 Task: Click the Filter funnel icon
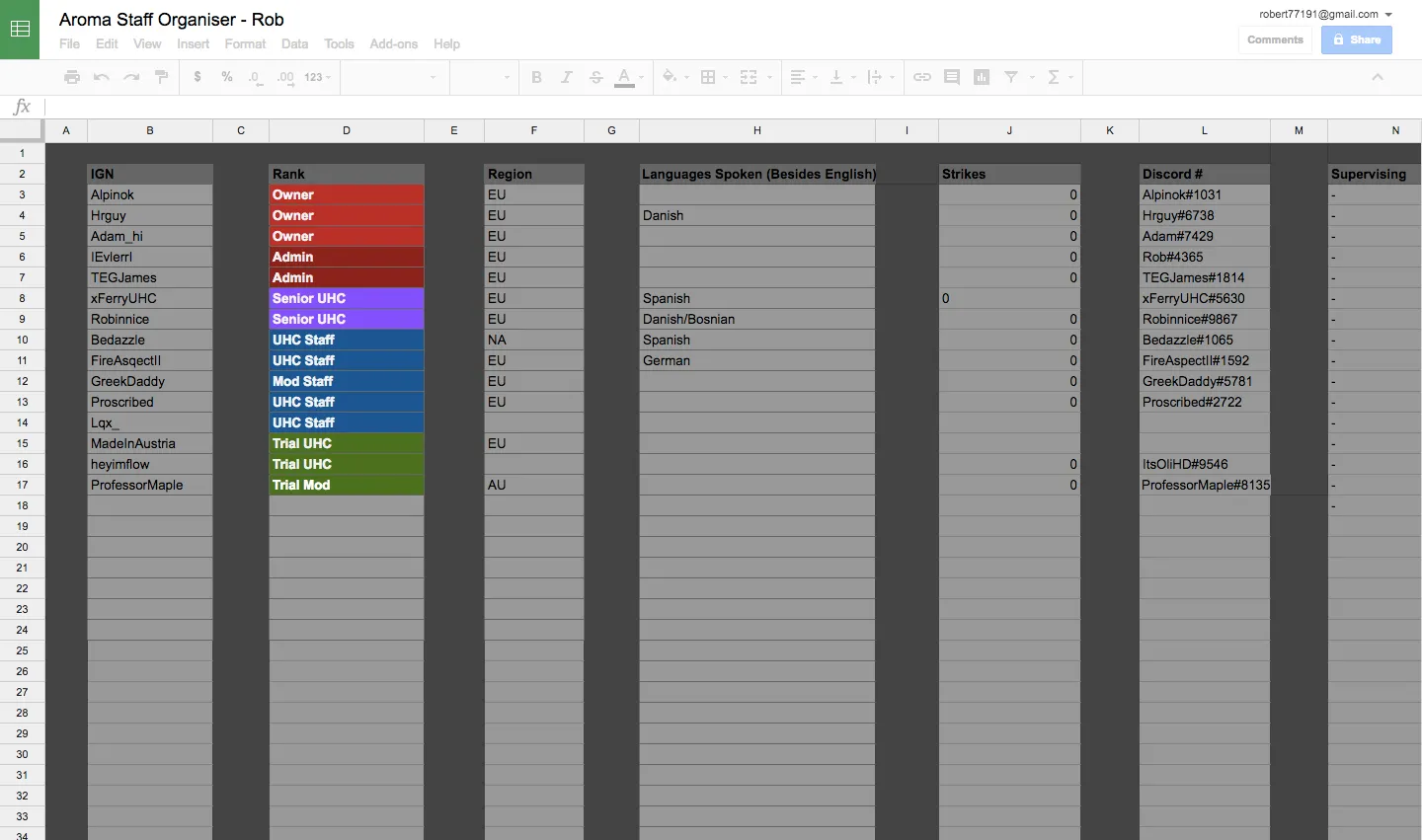[x=1011, y=77]
